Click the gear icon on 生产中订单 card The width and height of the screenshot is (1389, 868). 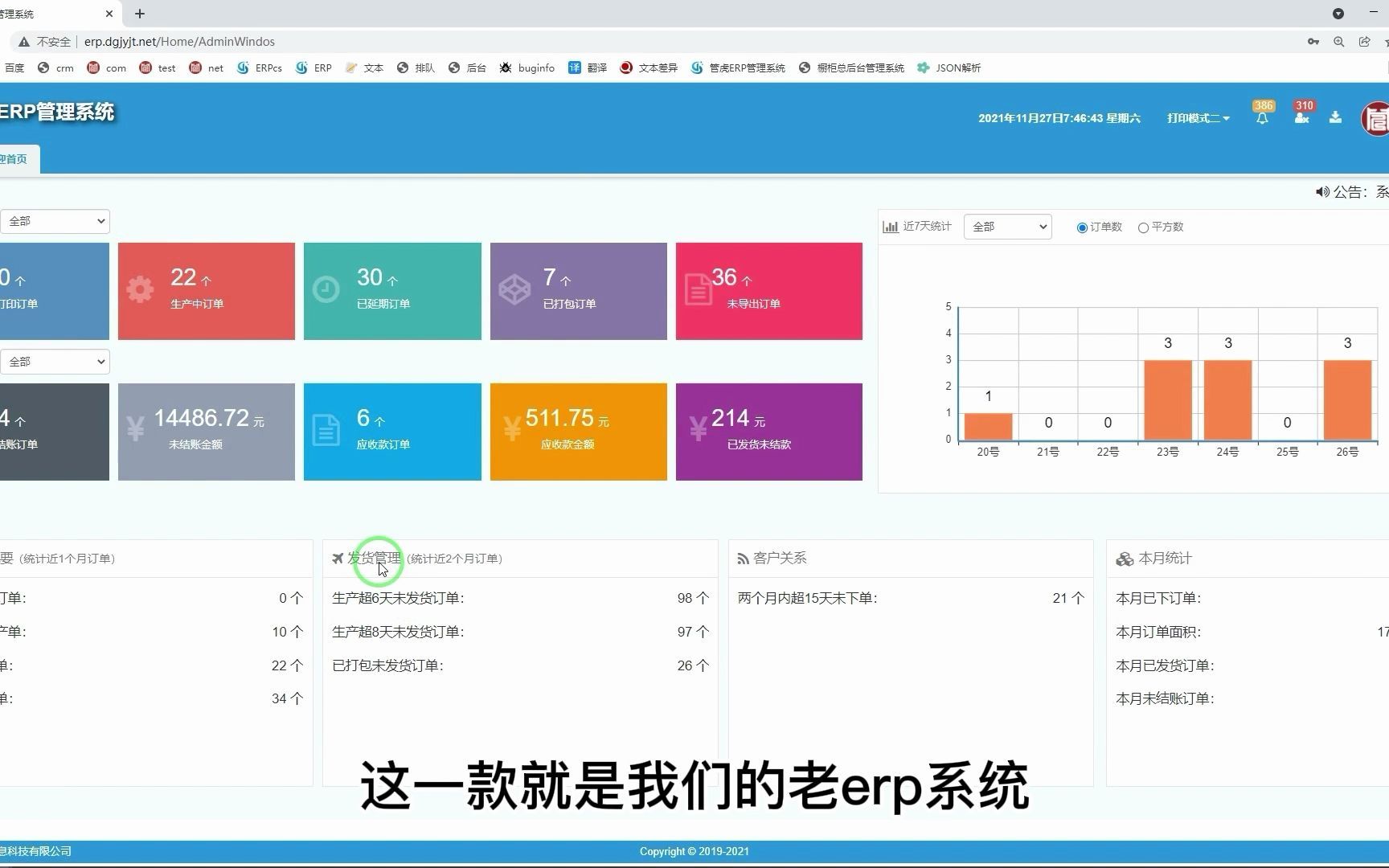click(x=140, y=289)
